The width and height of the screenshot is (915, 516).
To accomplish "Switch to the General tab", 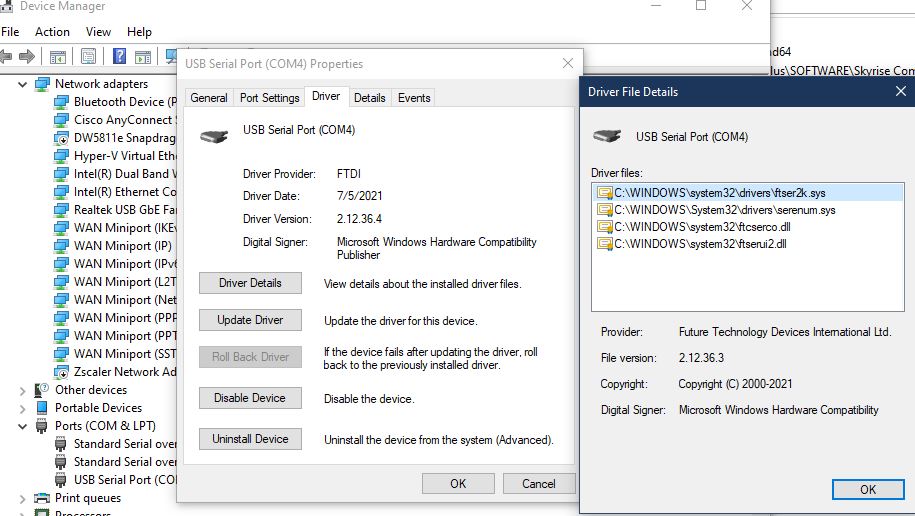I will click(x=209, y=97).
